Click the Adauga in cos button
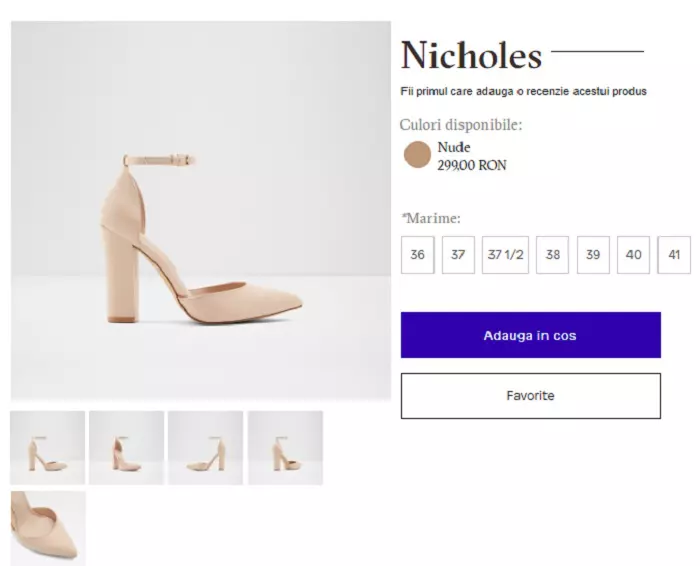Image resolution: width=700 pixels, height=566 pixels. point(530,335)
